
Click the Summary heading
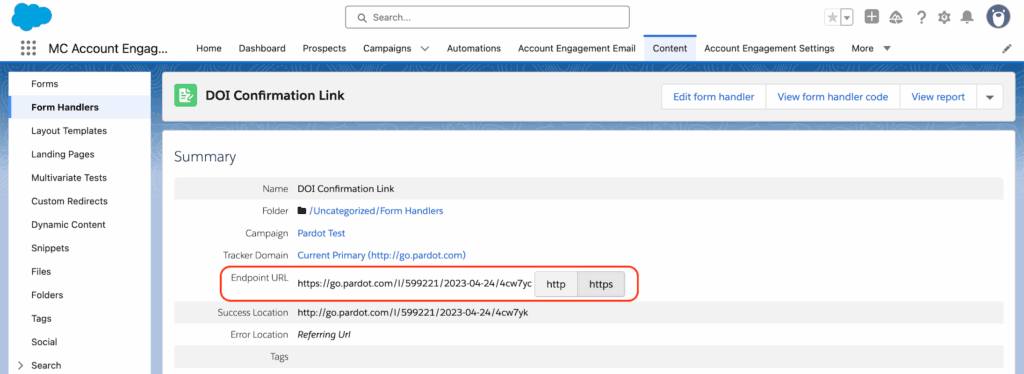205,157
